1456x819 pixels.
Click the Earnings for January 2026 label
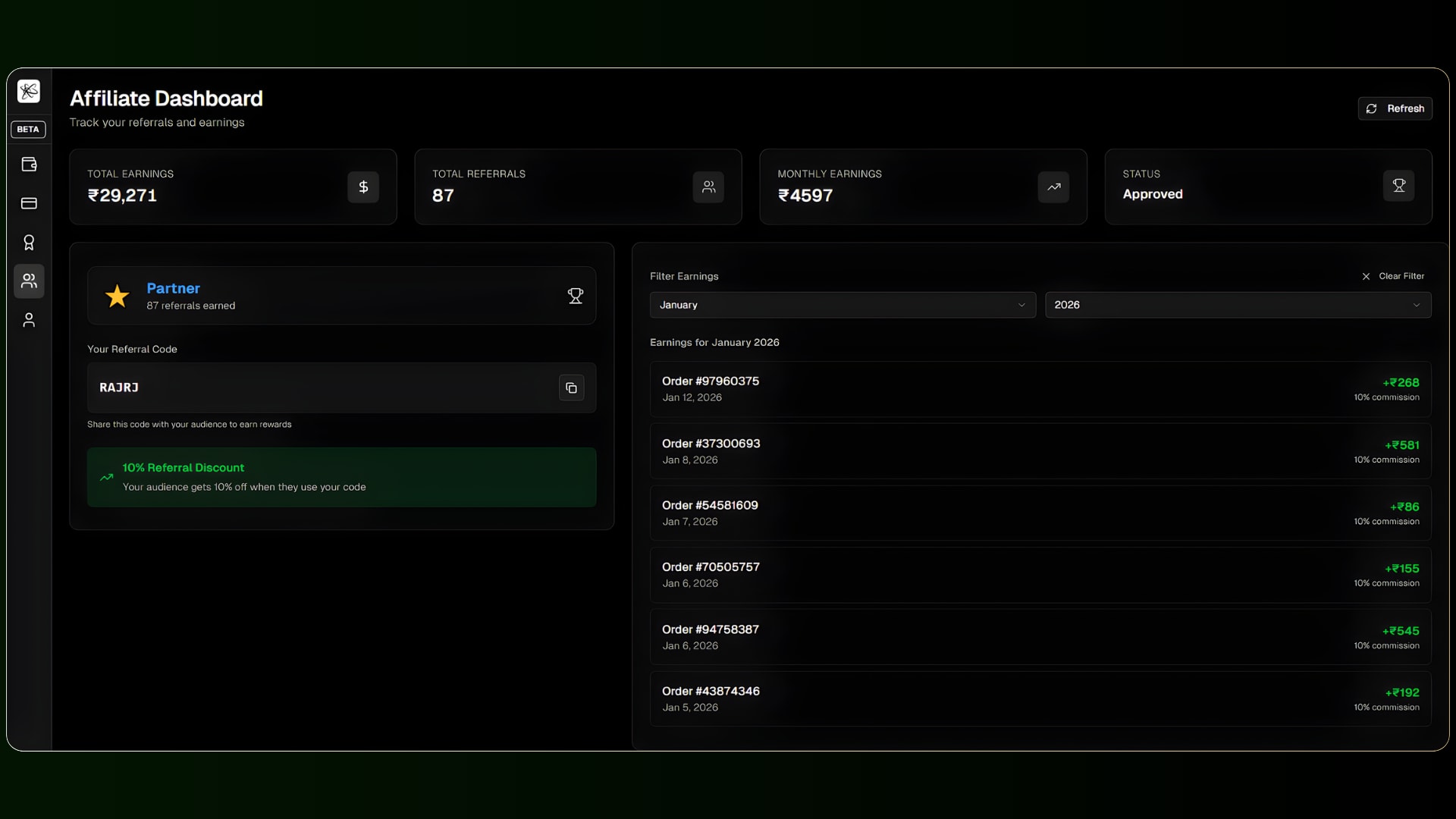point(714,343)
